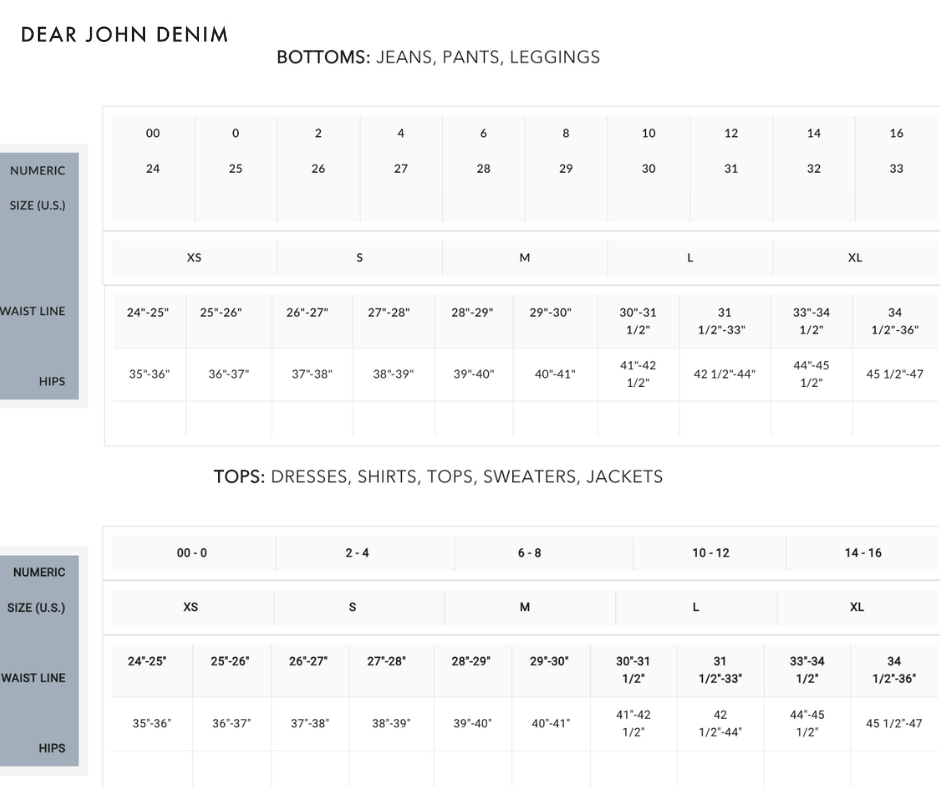Select the 14 - 16 tops size range
This screenshot has width=940, height=788.
click(863, 553)
